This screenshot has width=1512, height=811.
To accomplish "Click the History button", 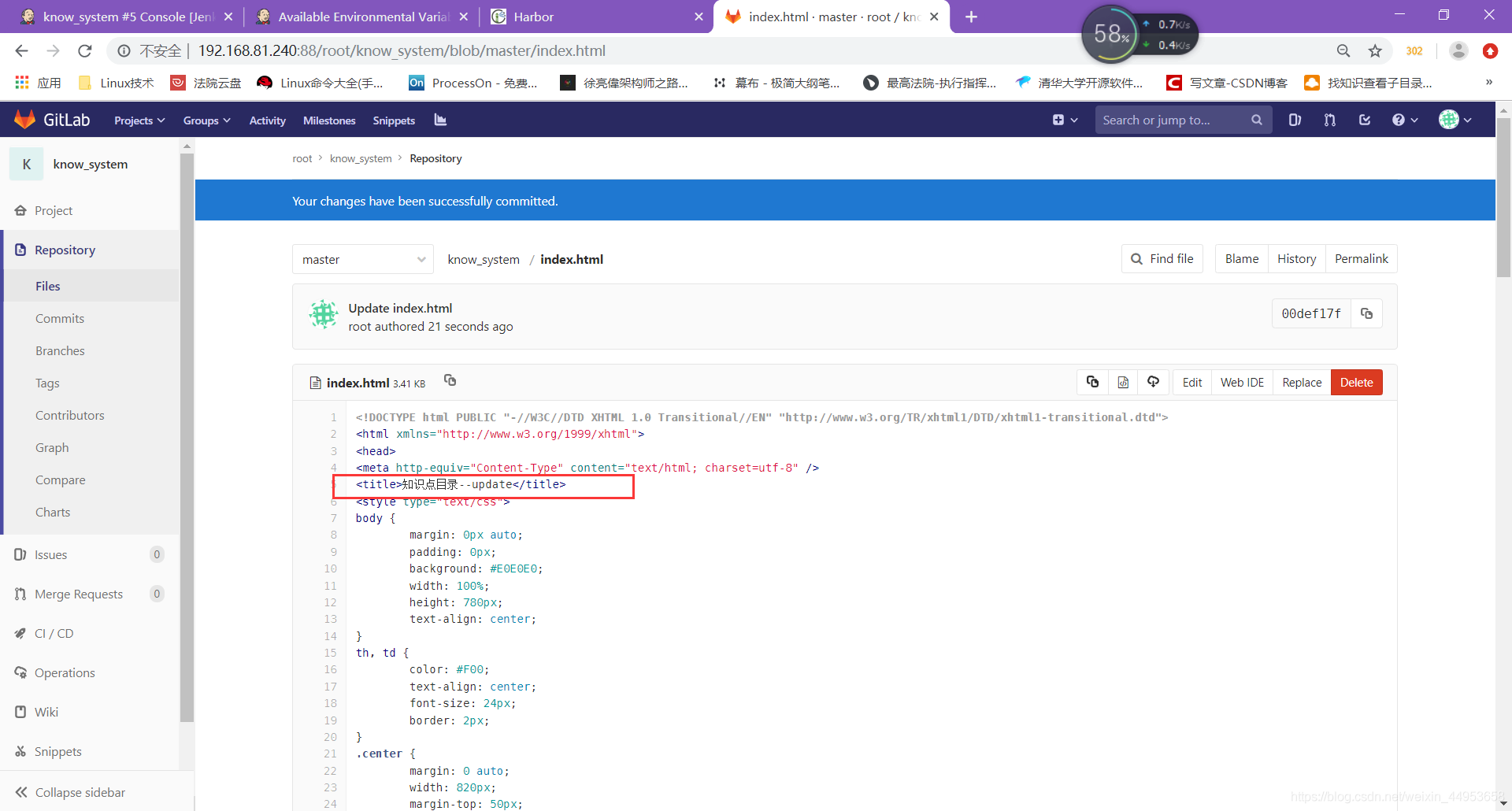I will pyautogui.click(x=1296, y=258).
